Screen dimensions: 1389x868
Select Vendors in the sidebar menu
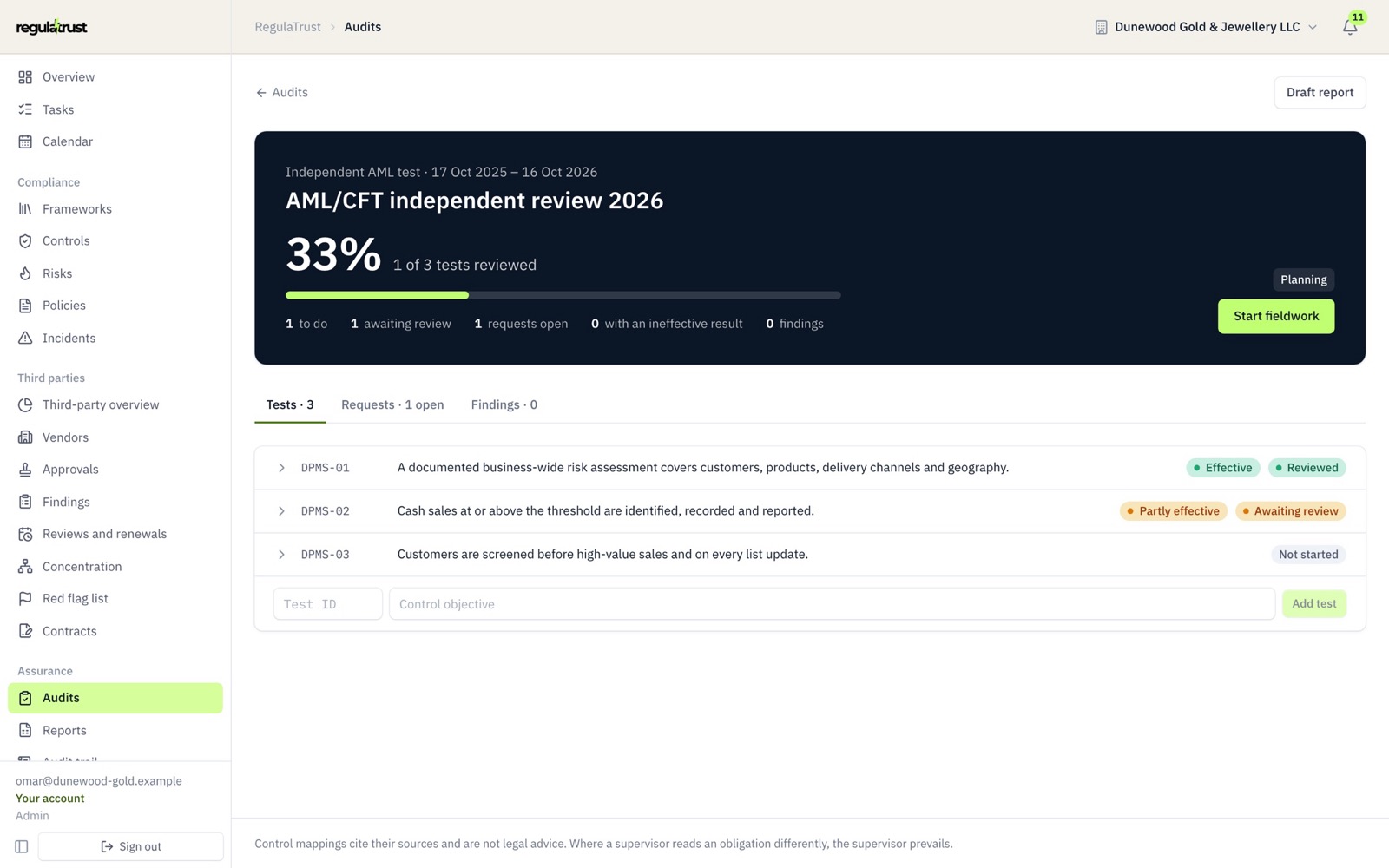coord(115,437)
